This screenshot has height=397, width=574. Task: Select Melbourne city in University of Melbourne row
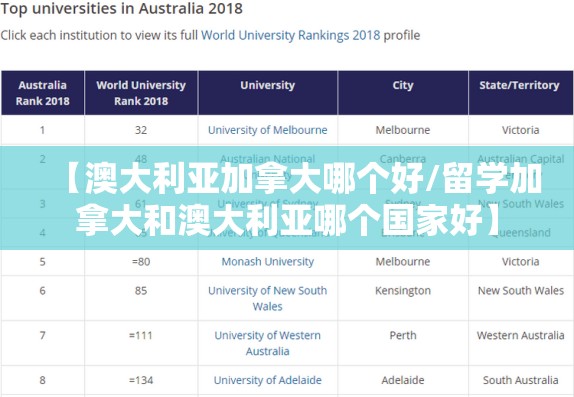click(x=403, y=130)
